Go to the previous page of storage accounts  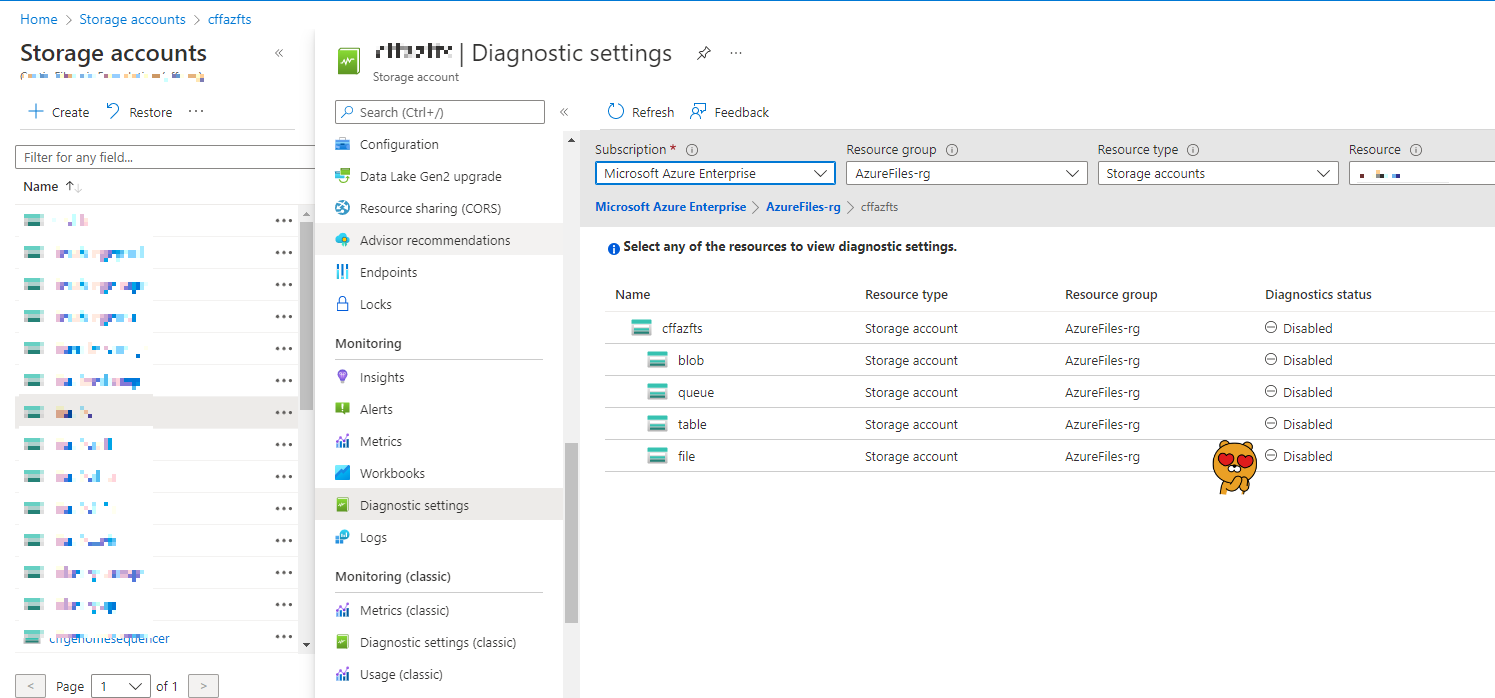tap(30, 686)
